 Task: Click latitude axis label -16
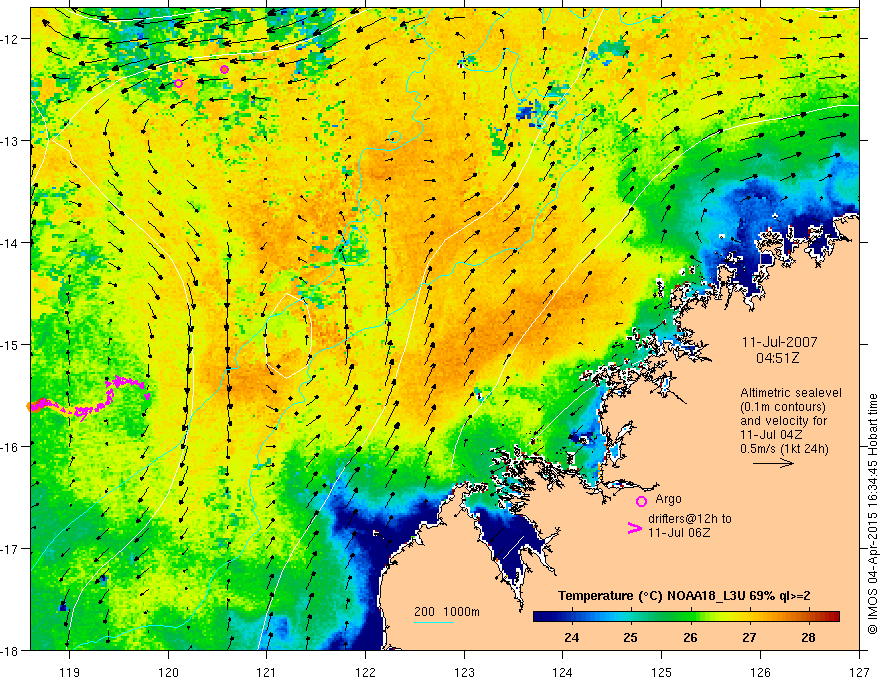[x=11, y=447]
